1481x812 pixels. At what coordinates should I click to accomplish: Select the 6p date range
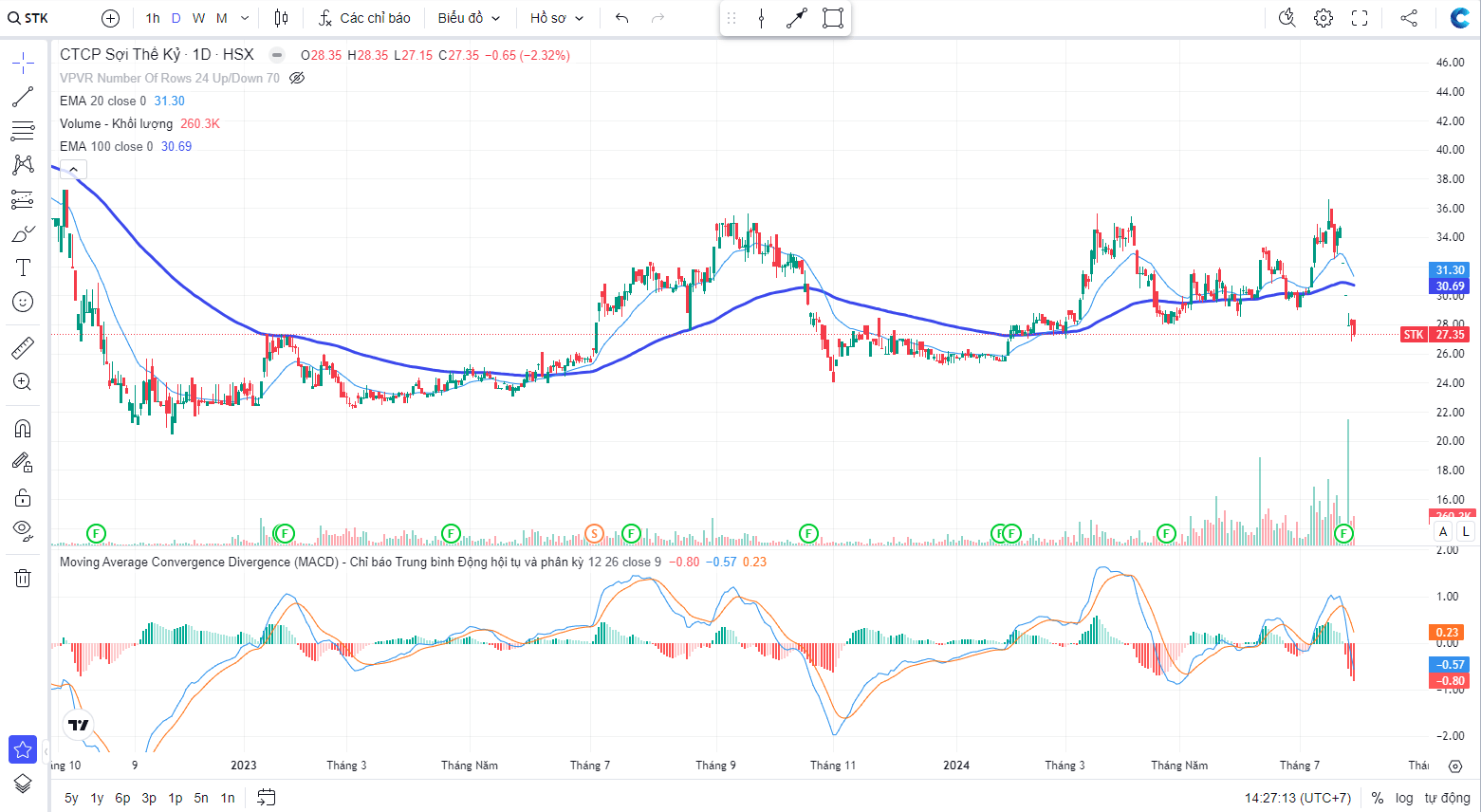pos(122,798)
